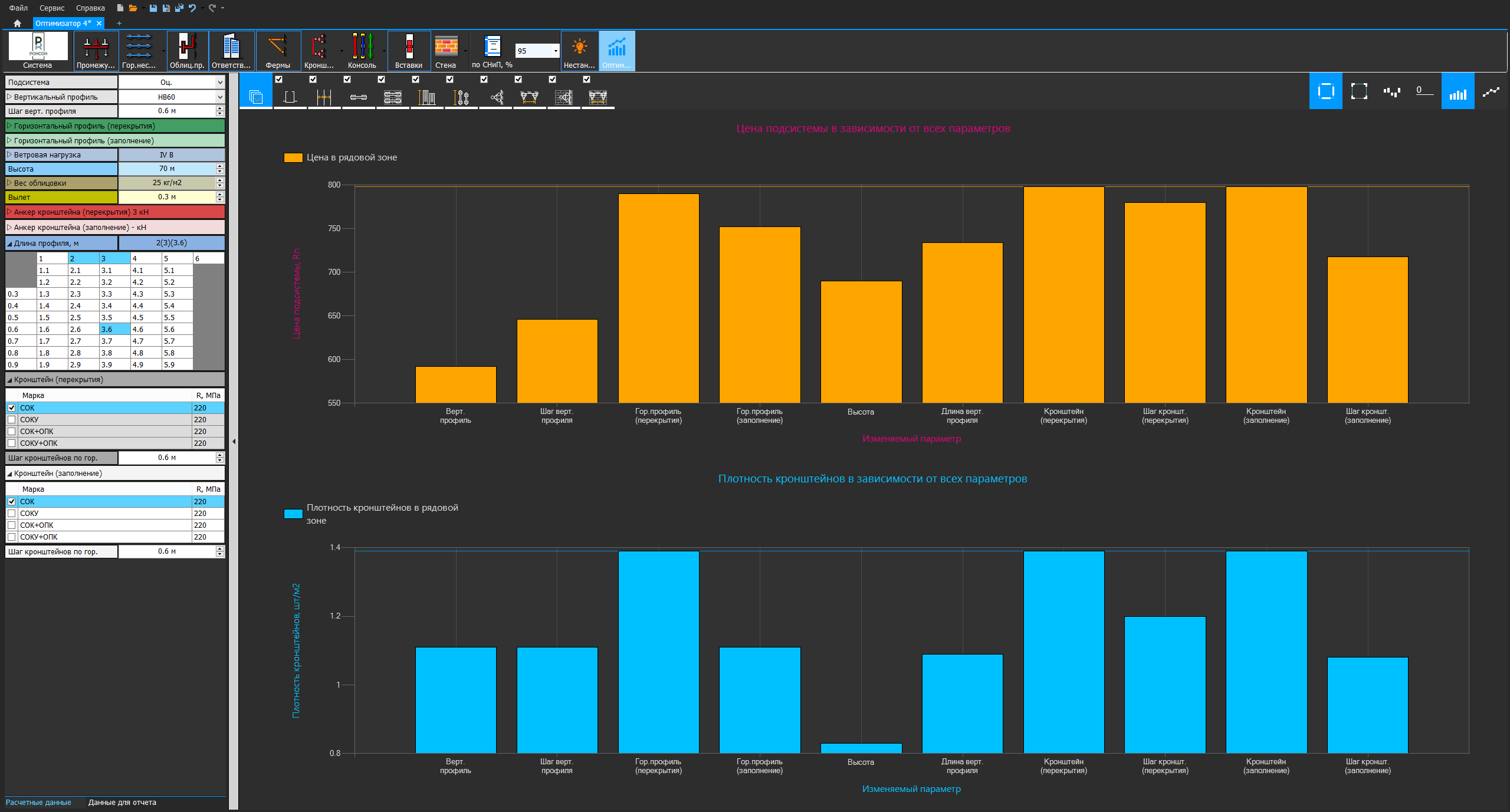Toggle the Фермы truss tool
Viewport: 1510px width, 812px height.
[x=278, y=51]
